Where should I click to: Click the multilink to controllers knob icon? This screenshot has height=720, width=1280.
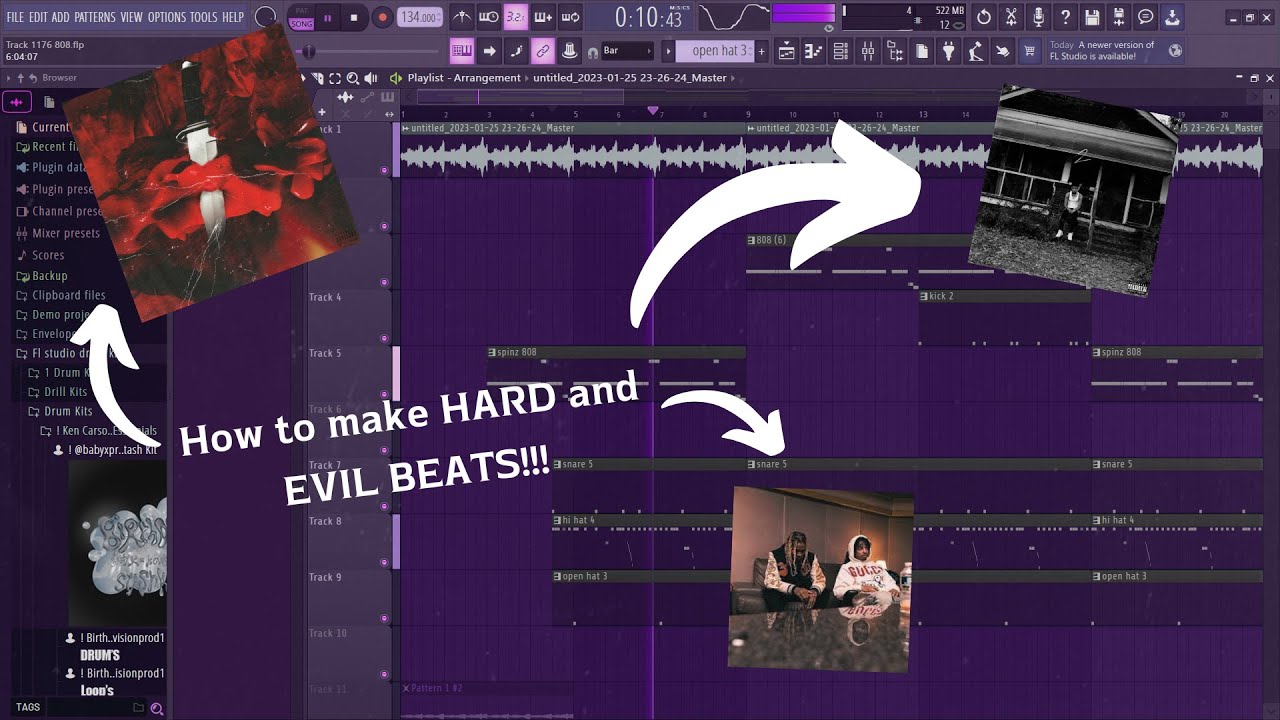pyautogui.click(x=569, y=51)
